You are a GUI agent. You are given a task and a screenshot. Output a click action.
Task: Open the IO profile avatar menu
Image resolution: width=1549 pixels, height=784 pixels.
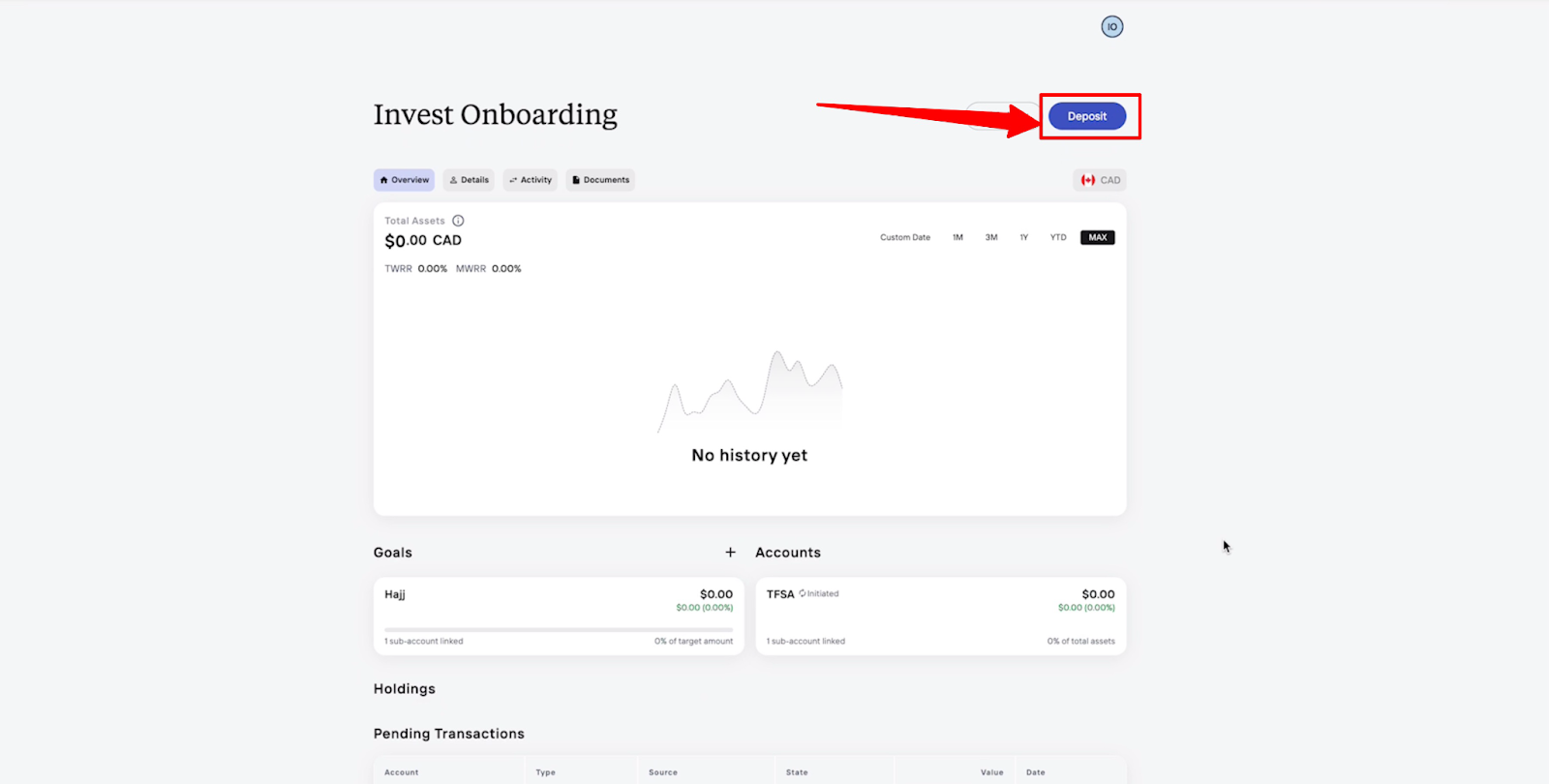tap(1111, 27)
